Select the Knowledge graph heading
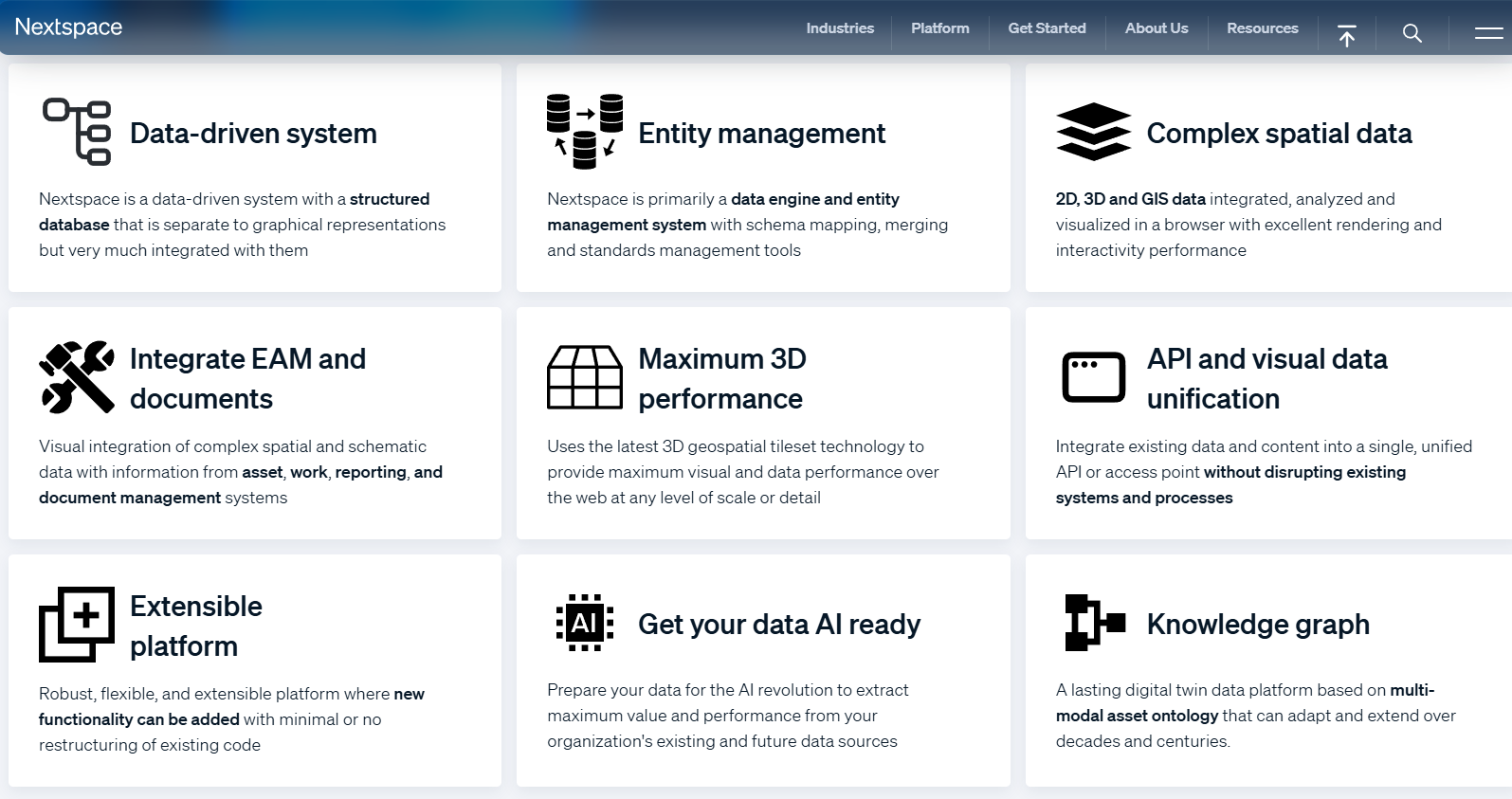 click(1258, 625)
